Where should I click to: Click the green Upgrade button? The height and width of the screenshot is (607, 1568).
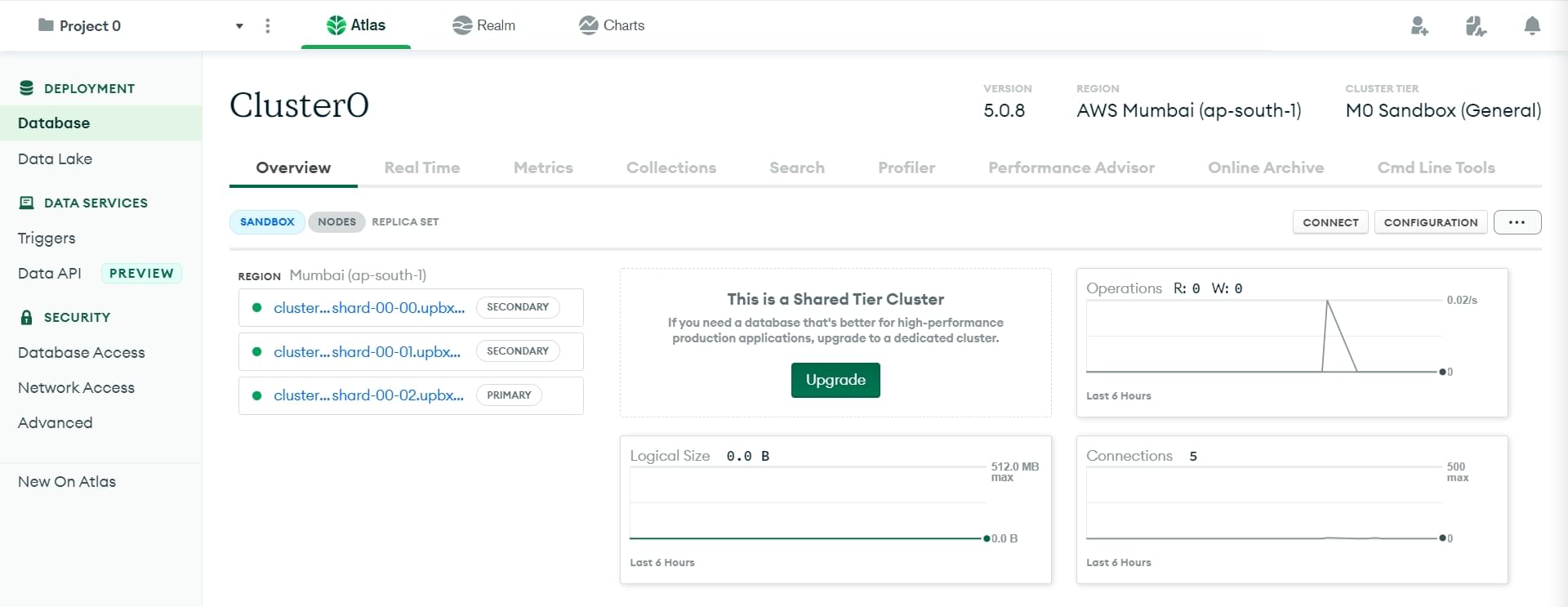click(x=835, y=380)
